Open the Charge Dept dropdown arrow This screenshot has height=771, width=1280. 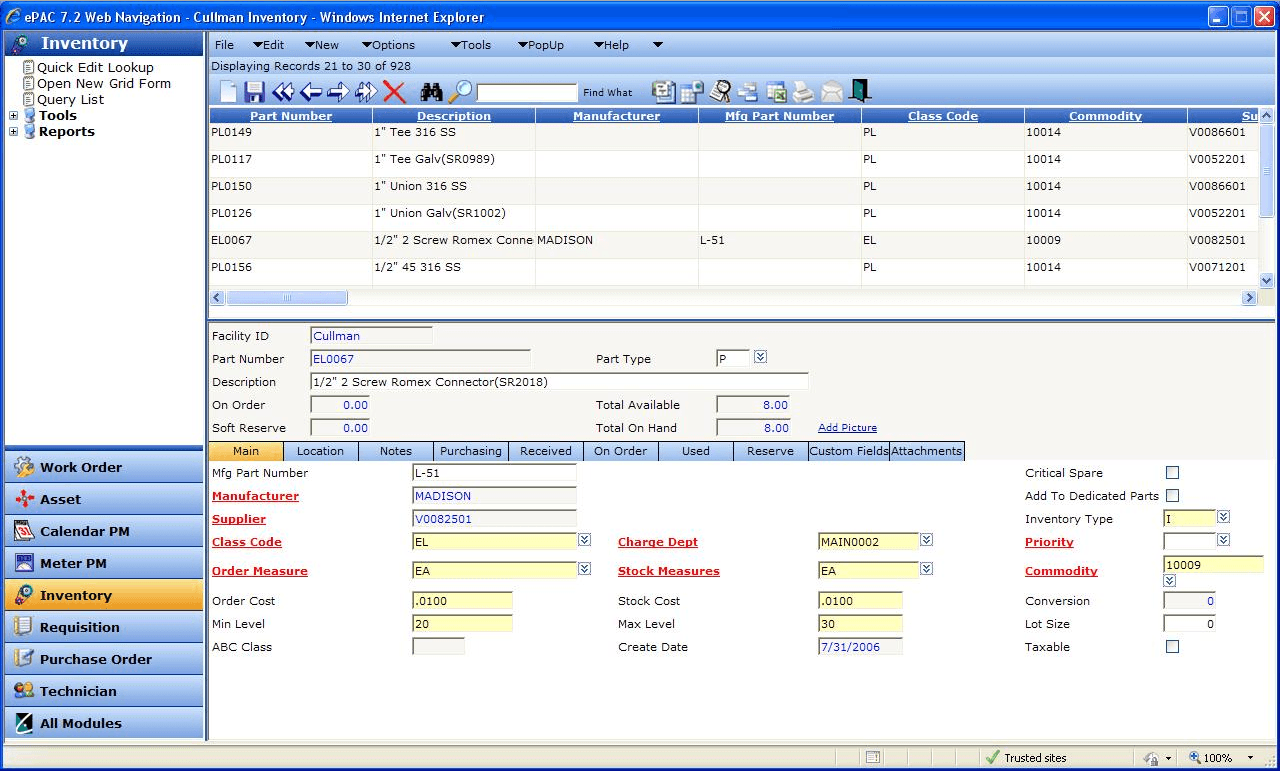pos(927,540)
